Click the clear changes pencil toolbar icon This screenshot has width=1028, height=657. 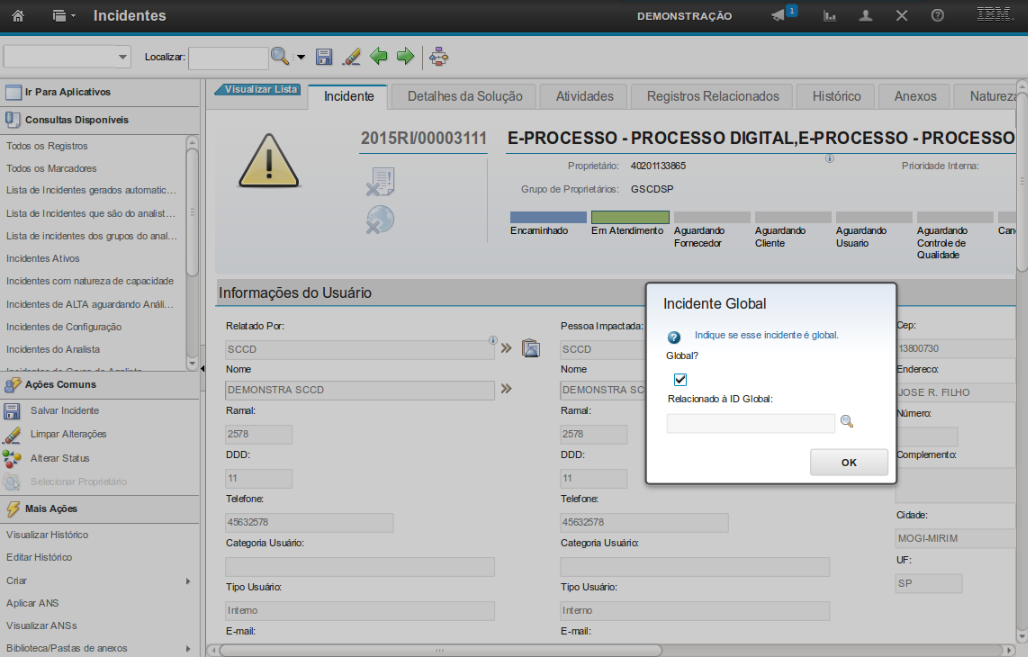coord(351,57)
